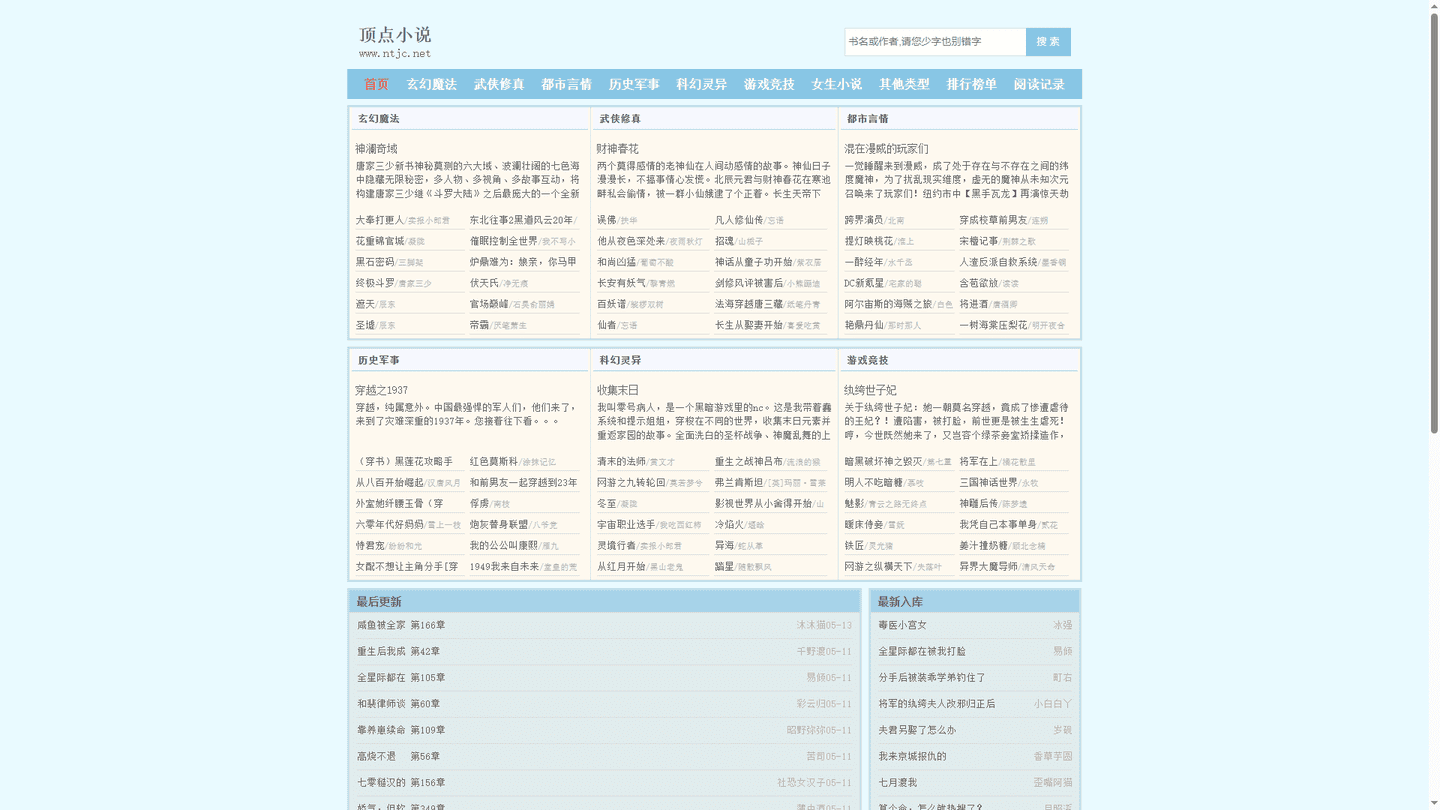The image size is (1440, 810).
Task: Open the featured novel 收集末日
Action: [x=618, y=390]
